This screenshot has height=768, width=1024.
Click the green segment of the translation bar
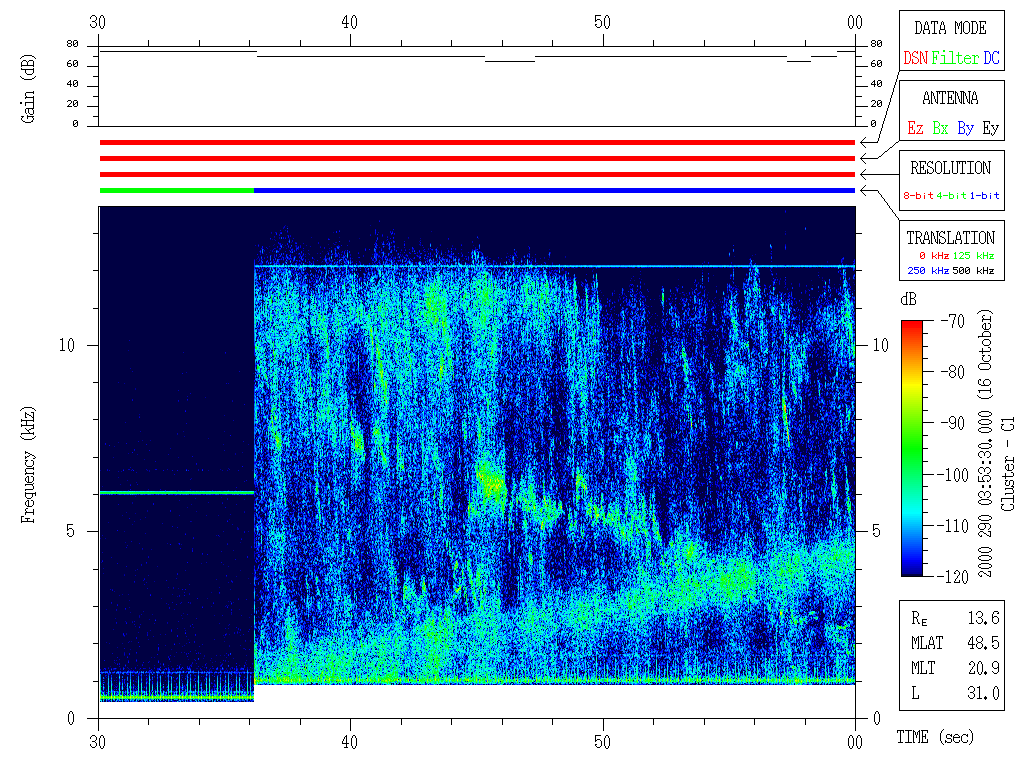177,190
